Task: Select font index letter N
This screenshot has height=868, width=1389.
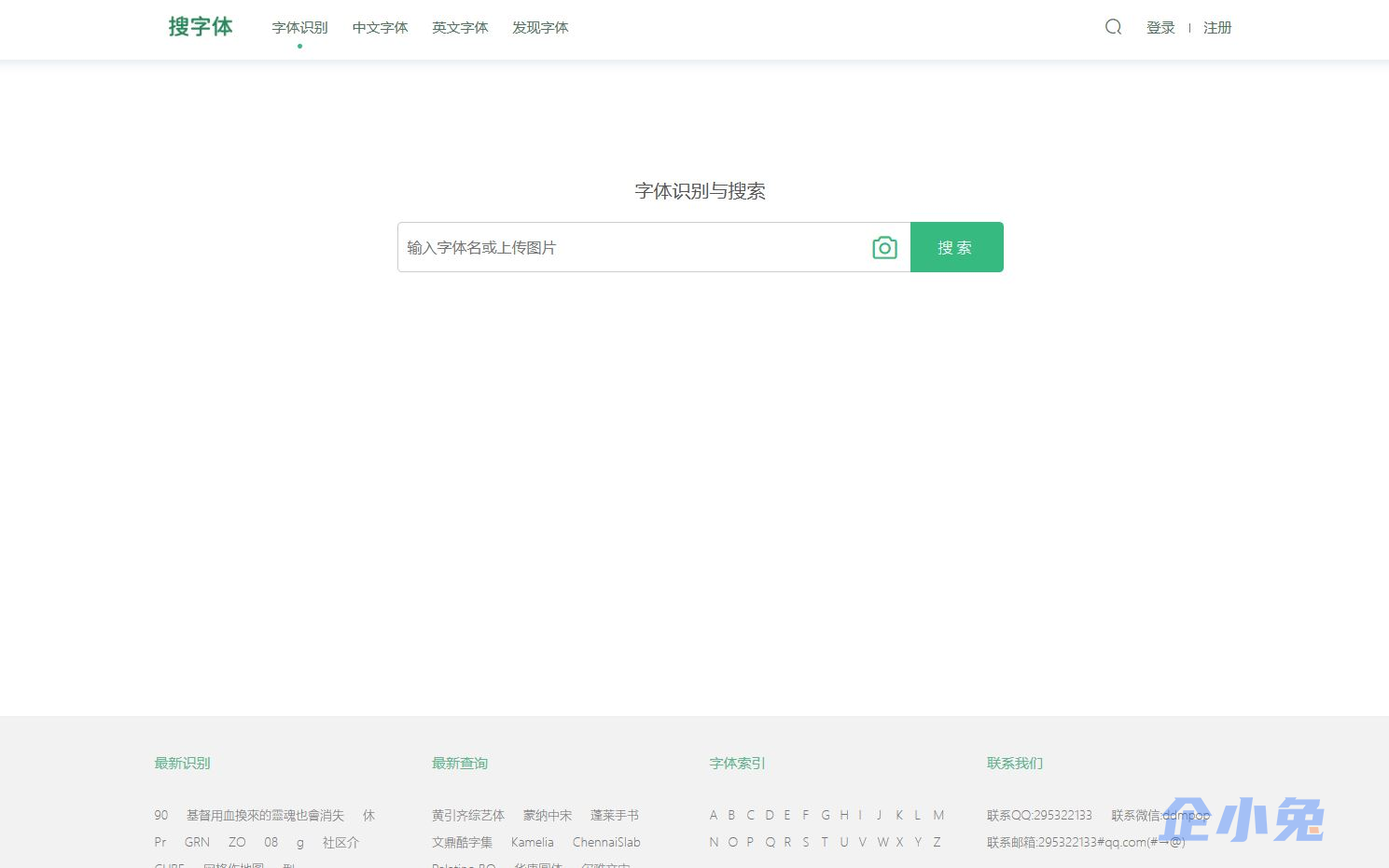Action: click(714, 843)
